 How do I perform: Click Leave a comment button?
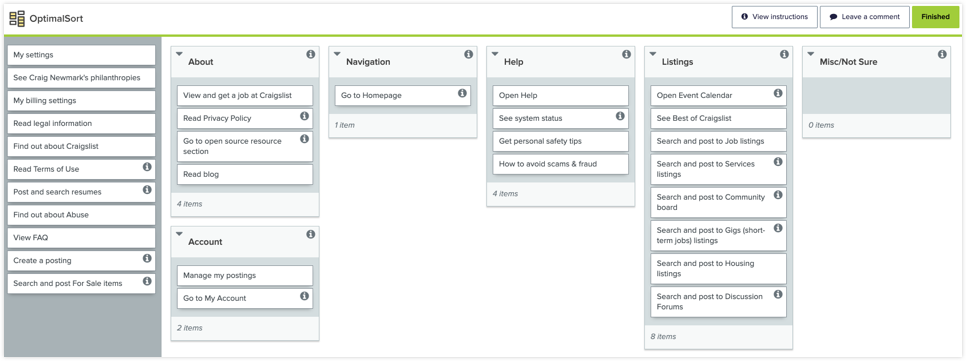pos(864,17)
